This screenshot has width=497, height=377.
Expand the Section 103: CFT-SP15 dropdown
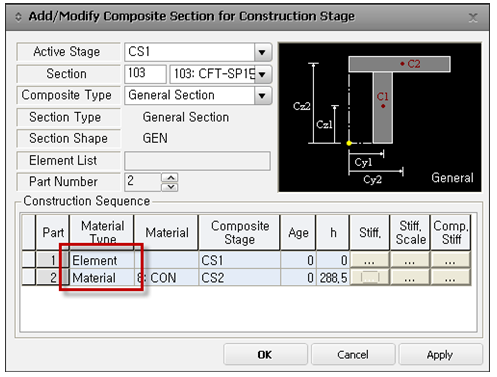(262, 74)
